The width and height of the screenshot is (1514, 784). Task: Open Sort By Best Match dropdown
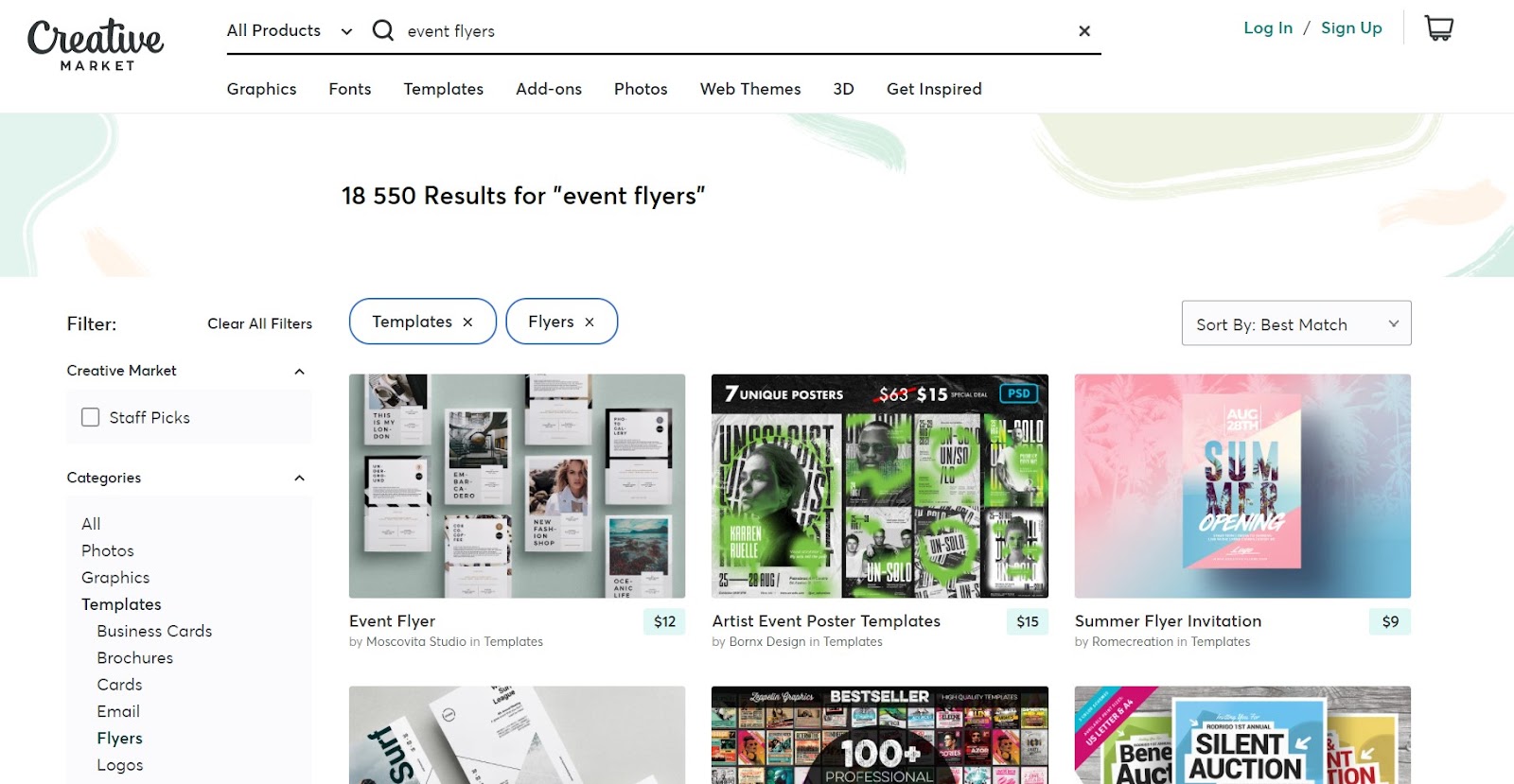(1296, 323)
